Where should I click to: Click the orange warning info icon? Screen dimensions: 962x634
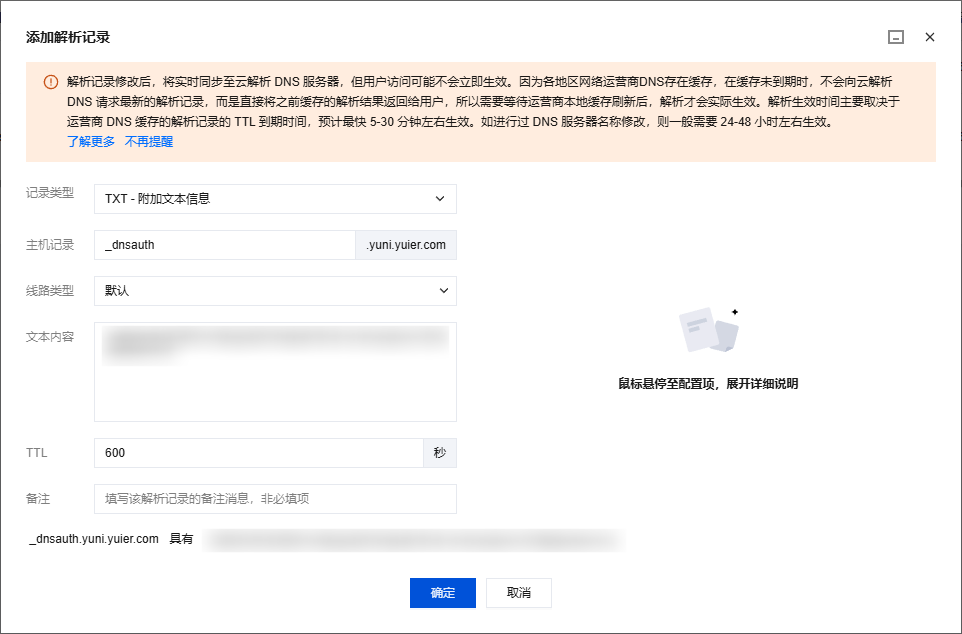point(51,82)
